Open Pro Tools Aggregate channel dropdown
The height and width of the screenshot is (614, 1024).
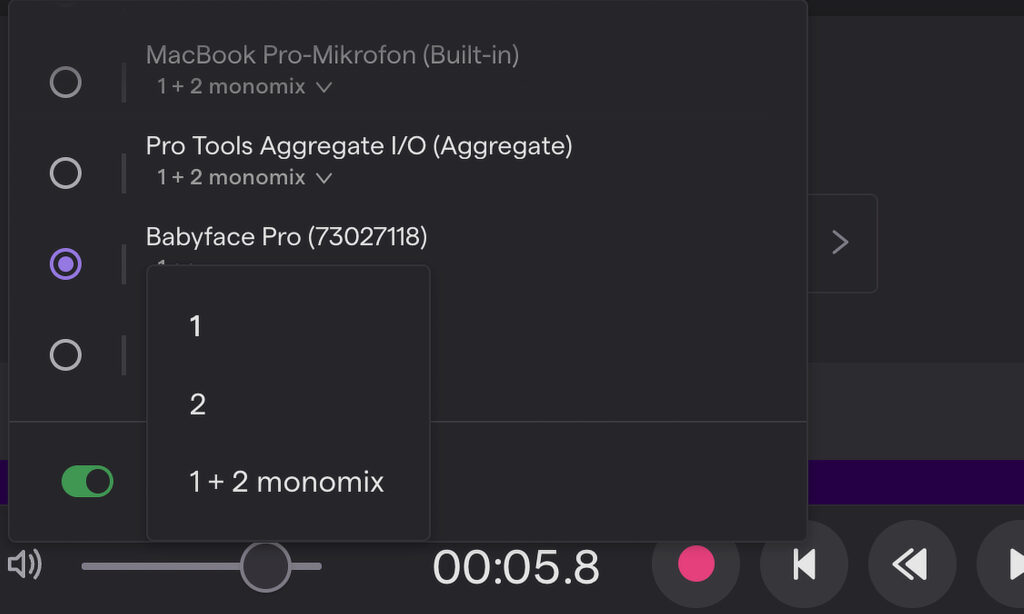point(244,177)
